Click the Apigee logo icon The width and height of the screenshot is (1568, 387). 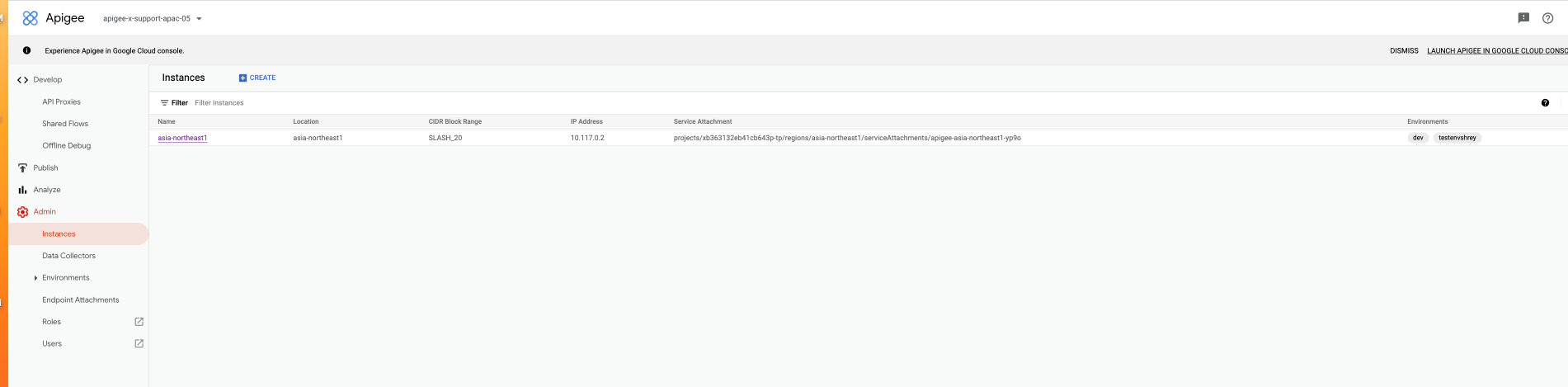[31, 18]
